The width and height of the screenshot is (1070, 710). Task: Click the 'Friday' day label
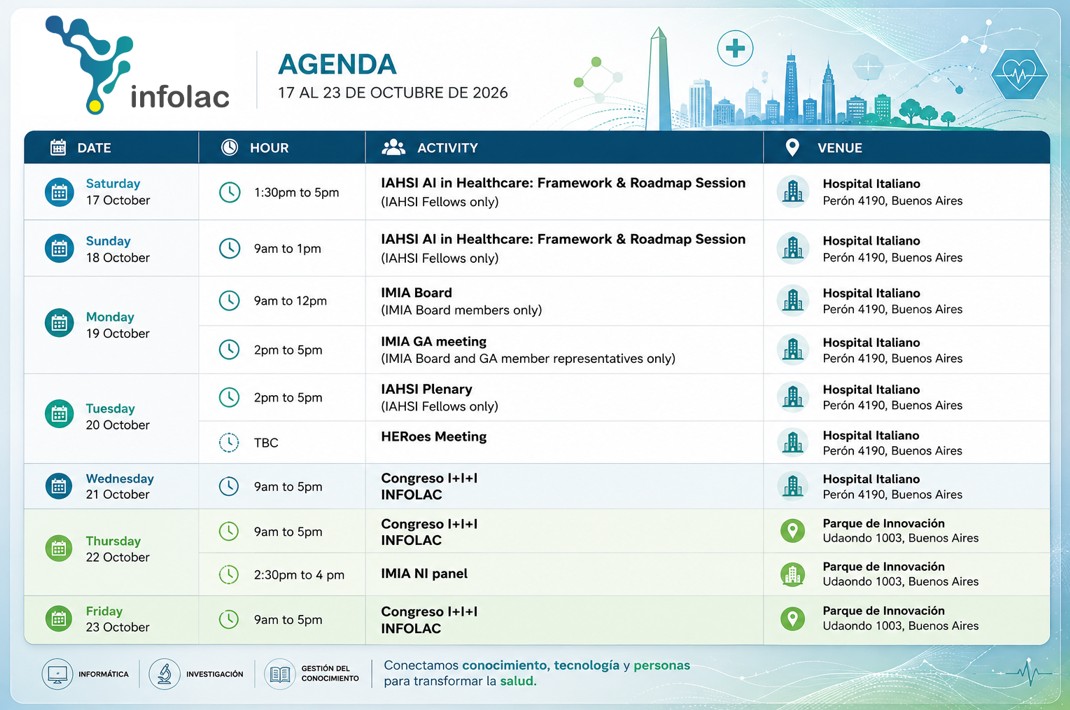[x=104, y=611]
